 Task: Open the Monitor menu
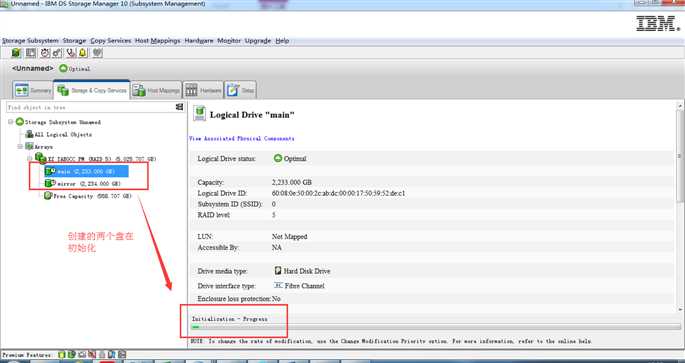(x=229, y=41)
